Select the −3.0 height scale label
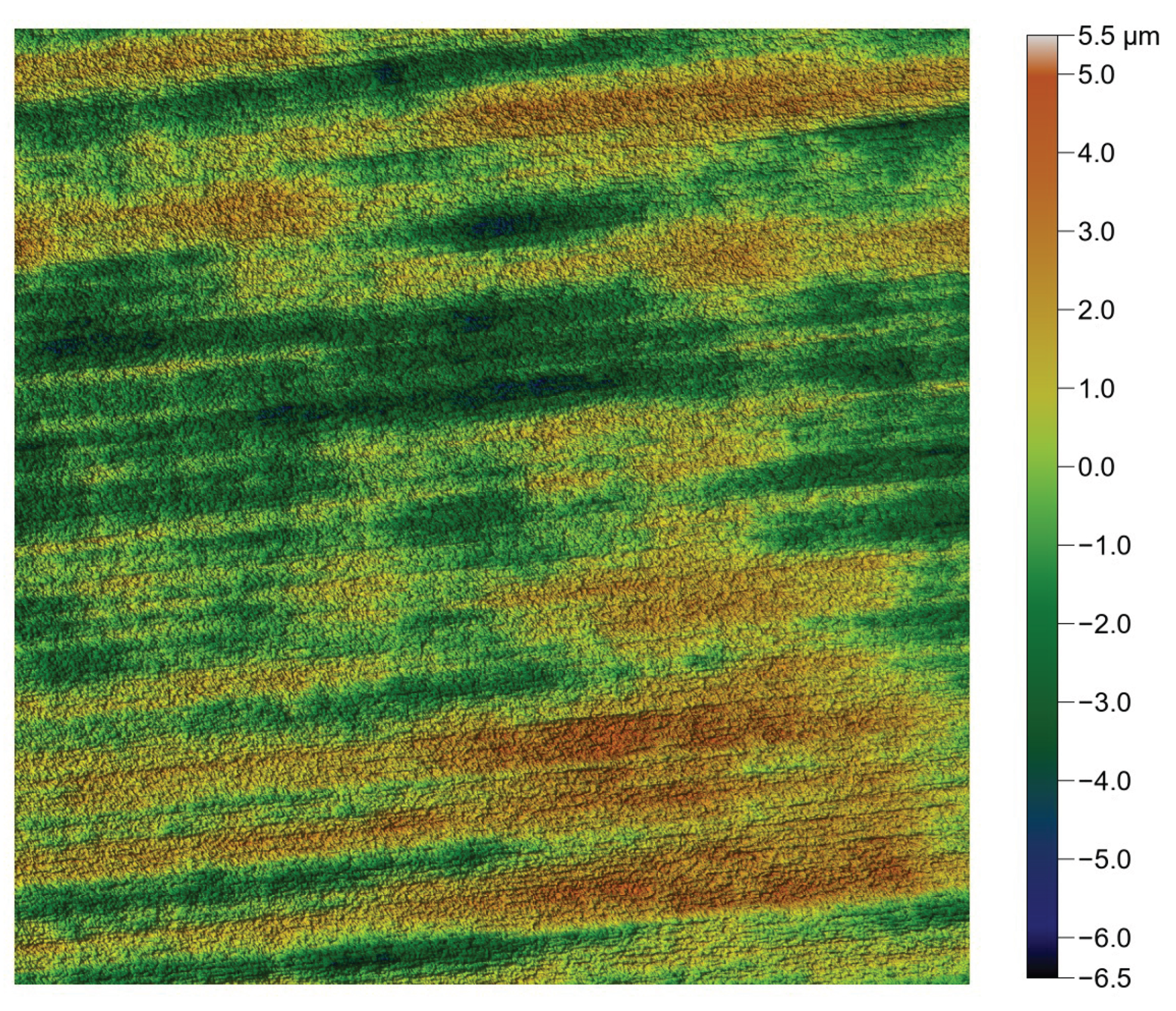1176x1011 pixels. tap(1104, 703)
